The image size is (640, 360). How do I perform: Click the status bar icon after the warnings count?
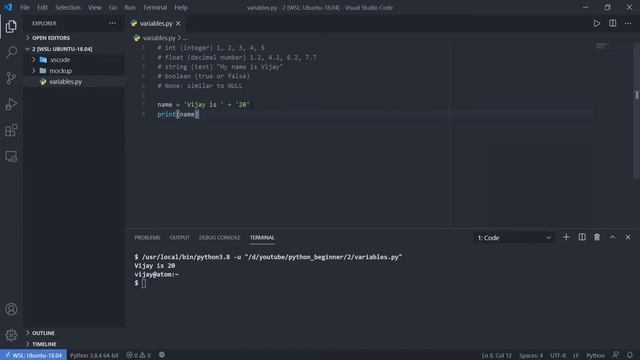point(162,355)
